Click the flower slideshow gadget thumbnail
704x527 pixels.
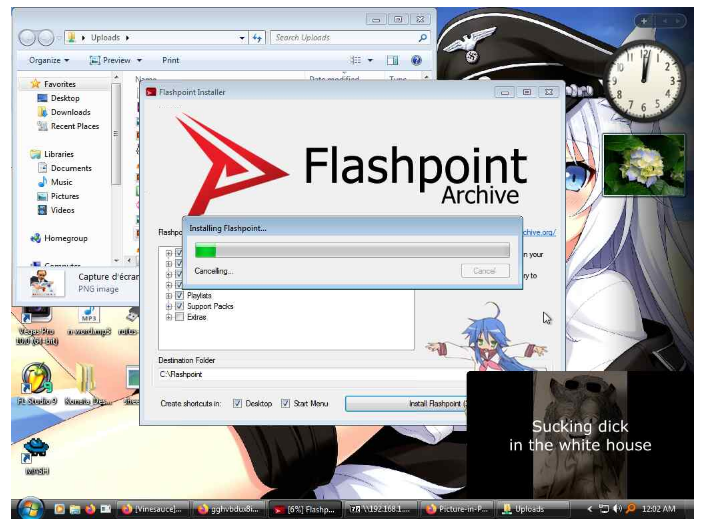point(644,165)
